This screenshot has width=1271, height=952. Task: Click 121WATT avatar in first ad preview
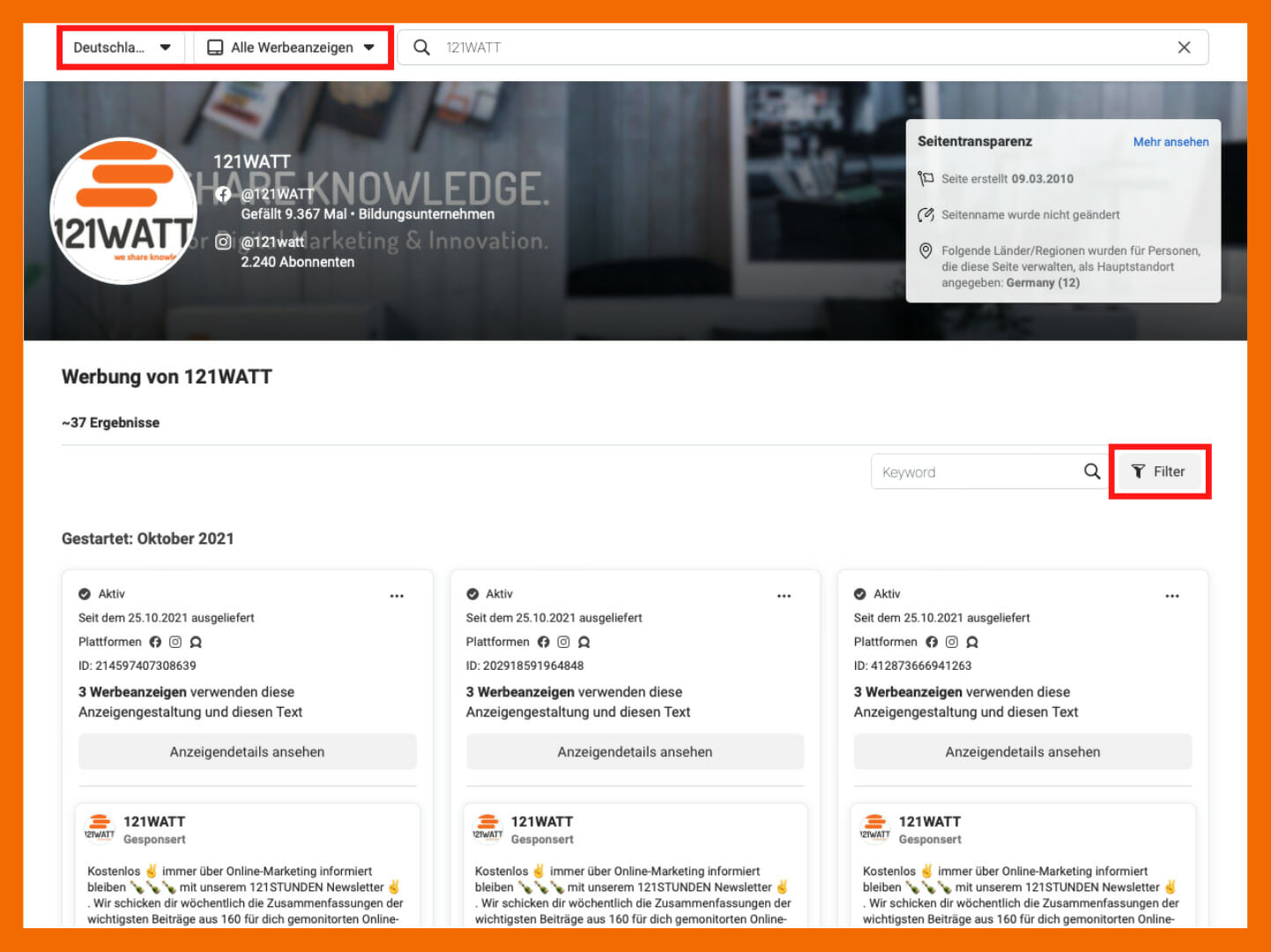(100, 829)
